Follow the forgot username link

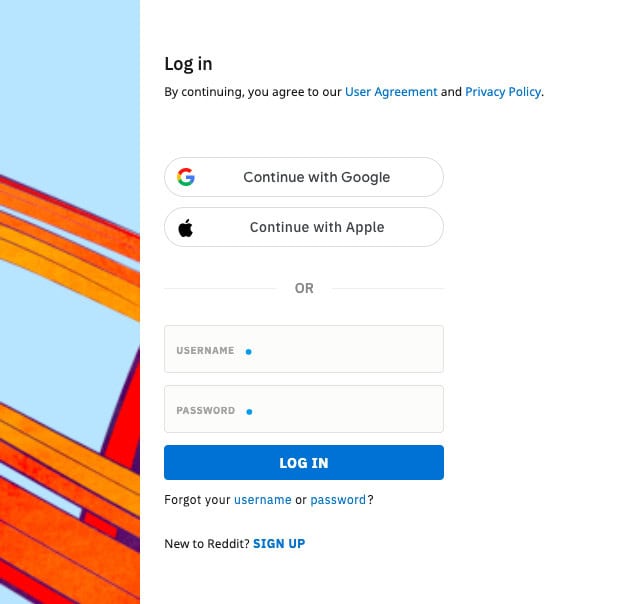(x=263, y=500)
